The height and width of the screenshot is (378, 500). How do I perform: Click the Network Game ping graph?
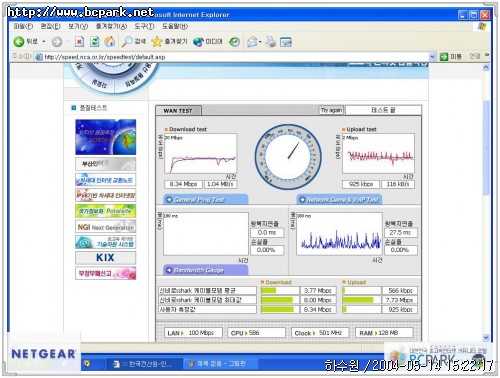click(339, 234)
